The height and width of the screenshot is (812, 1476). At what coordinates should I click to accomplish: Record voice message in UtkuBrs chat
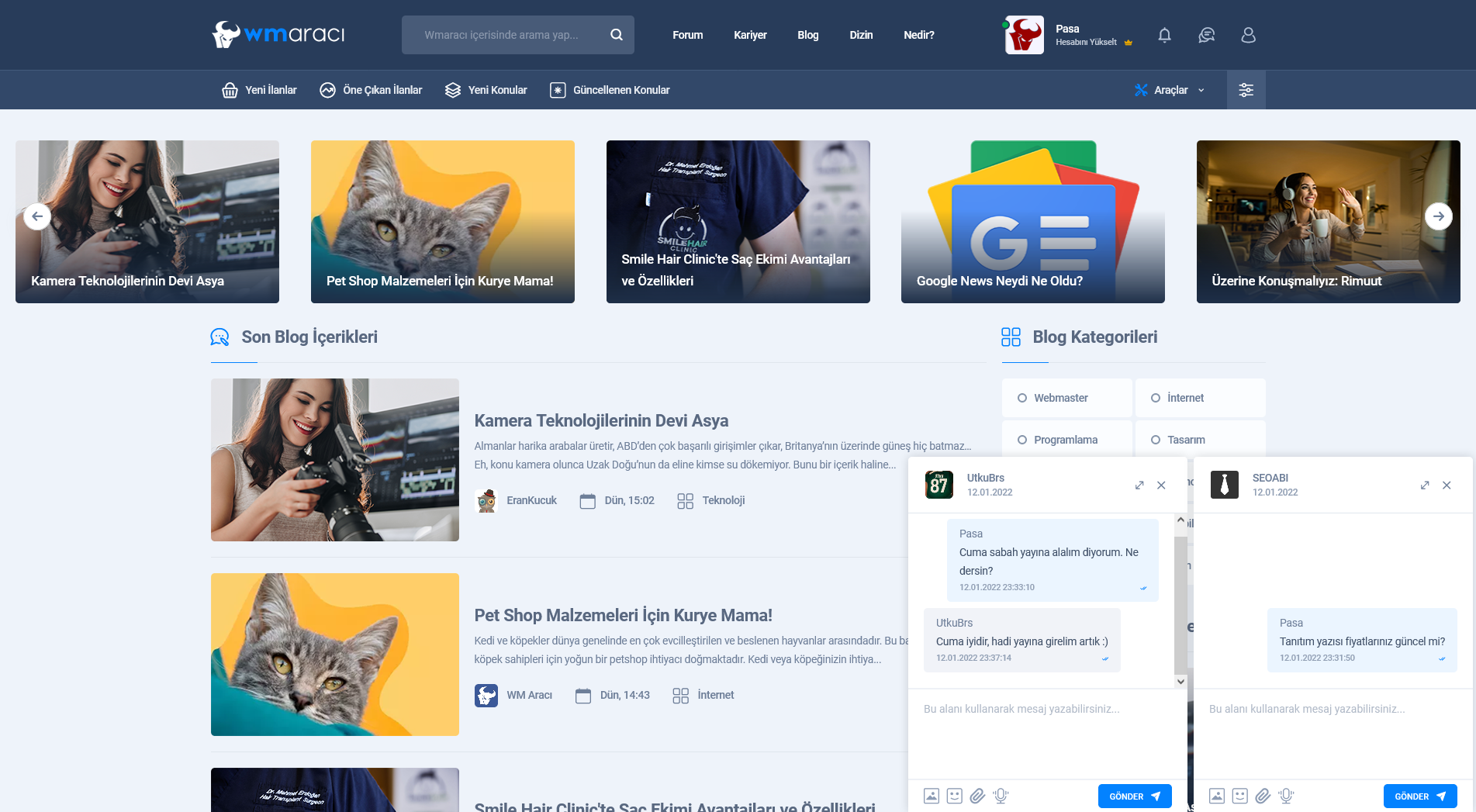click(1001, 796)
